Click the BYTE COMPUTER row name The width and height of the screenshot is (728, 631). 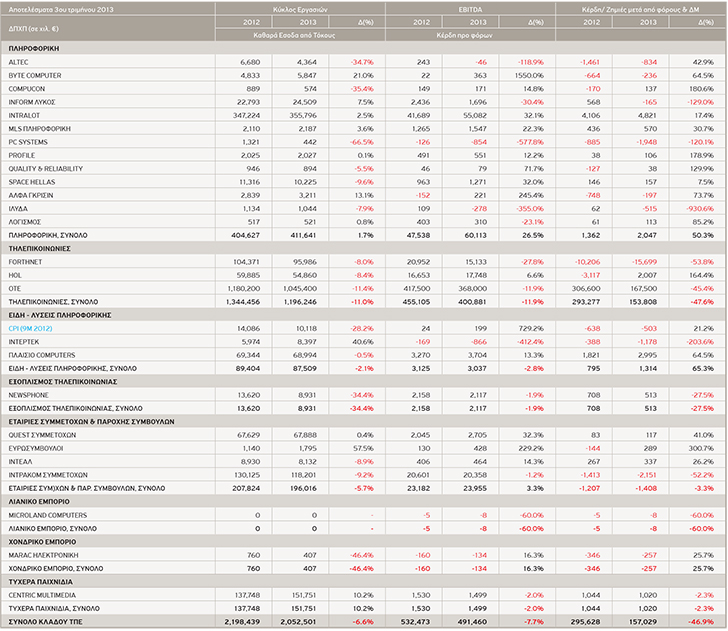(x=35, y=75)
